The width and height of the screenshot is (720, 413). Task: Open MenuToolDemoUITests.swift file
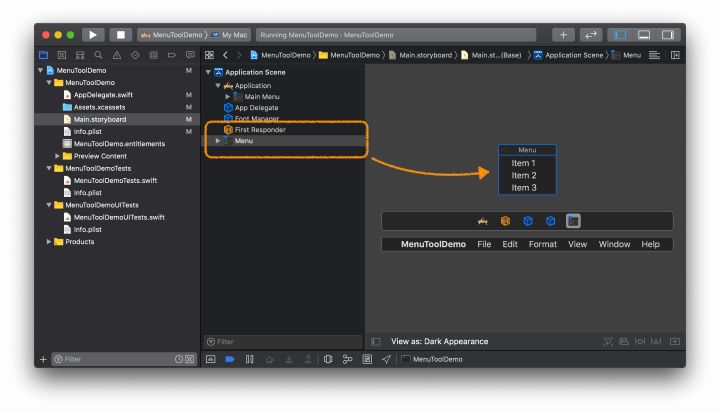[x=119, y=217]
